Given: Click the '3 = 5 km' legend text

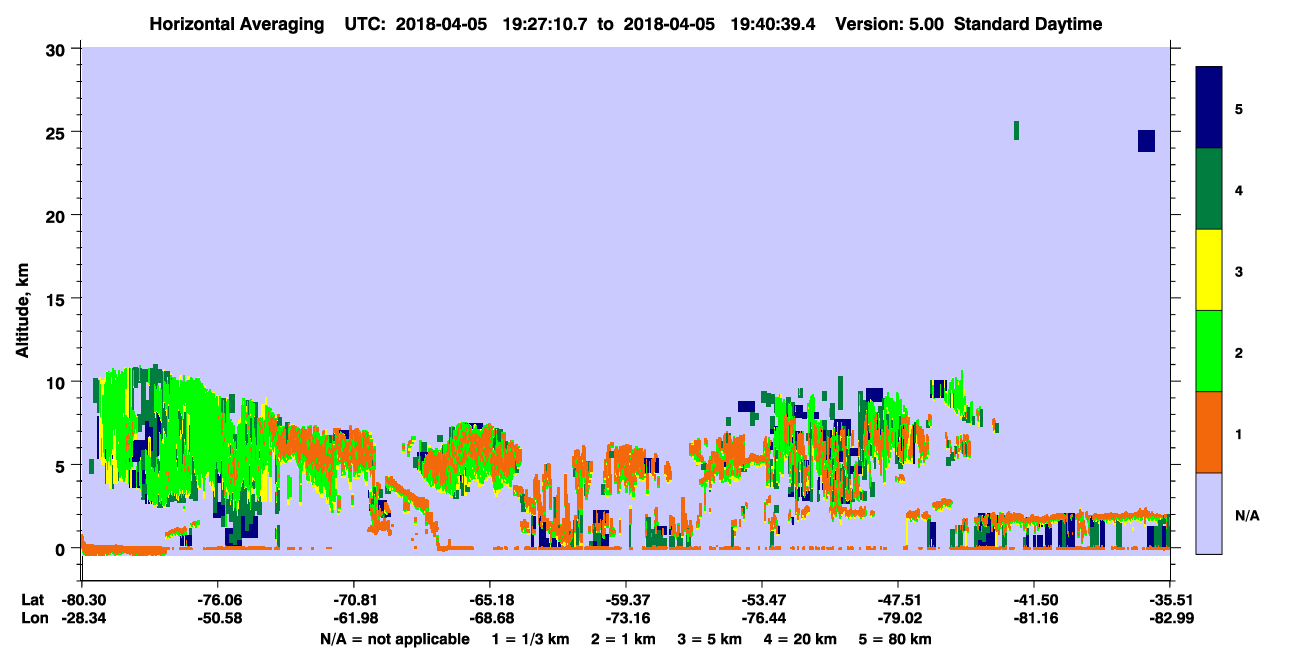Looking at the screenshot, I should point(709,639).
